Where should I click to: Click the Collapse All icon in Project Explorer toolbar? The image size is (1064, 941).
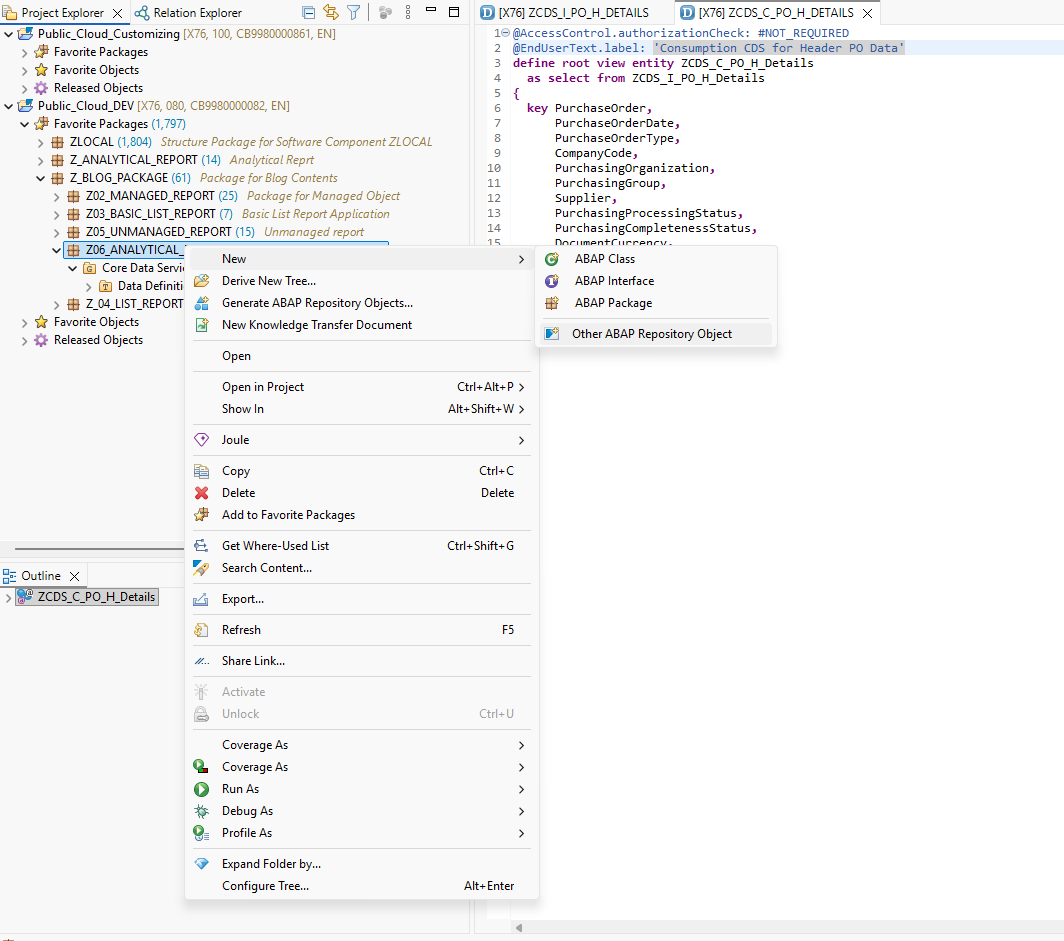pos(308,12)
